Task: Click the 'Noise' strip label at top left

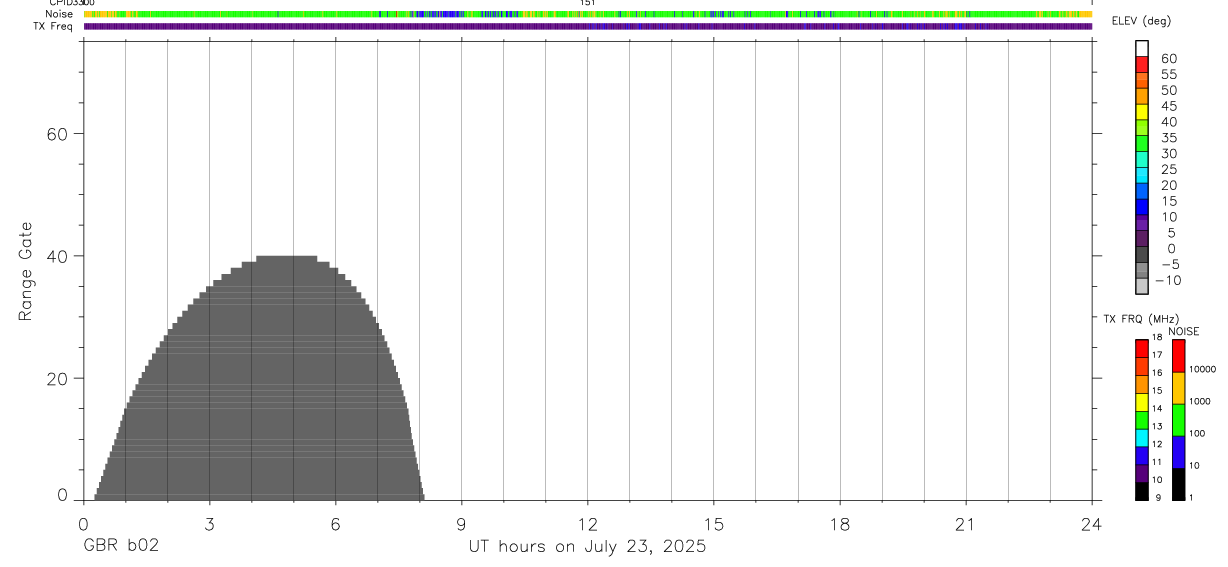Action: point(59,15)
